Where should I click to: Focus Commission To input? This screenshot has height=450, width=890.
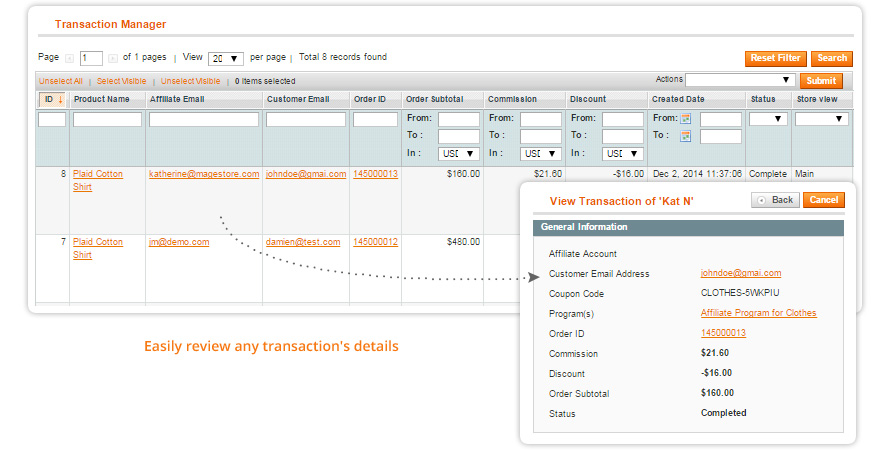click(x=541, y=136)
